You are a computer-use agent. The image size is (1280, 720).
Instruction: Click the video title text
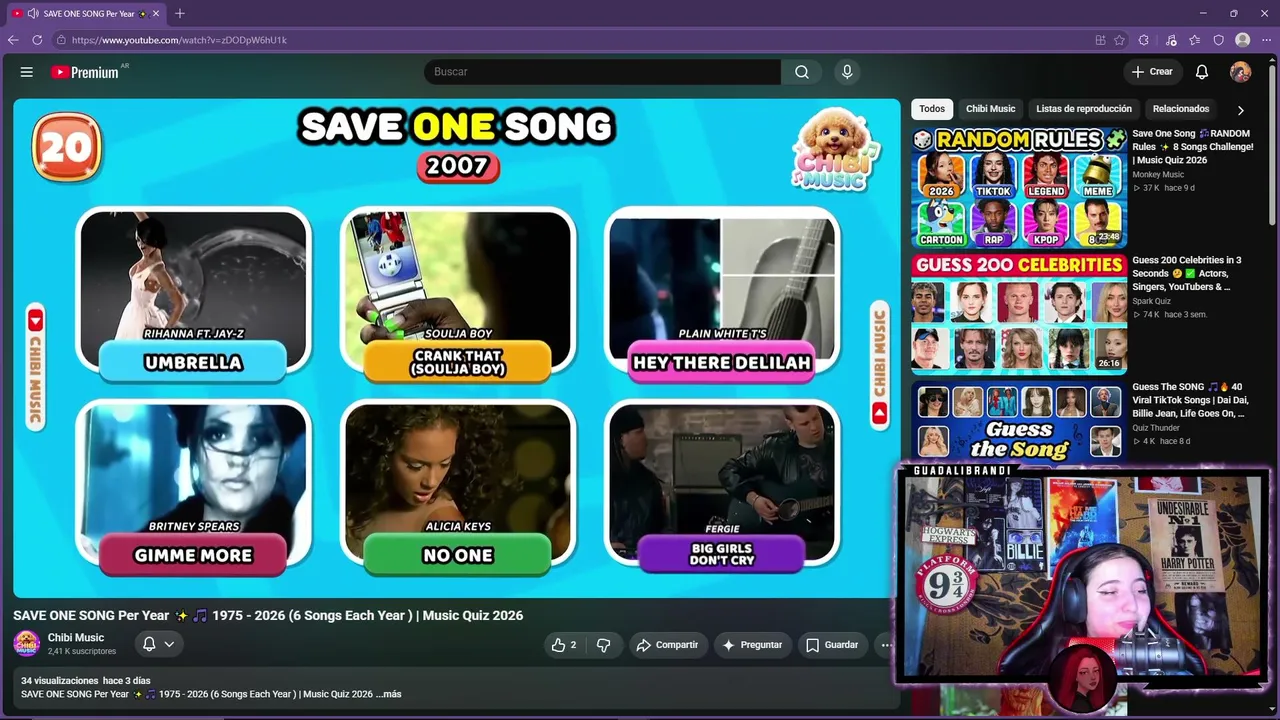coord(268,615)
